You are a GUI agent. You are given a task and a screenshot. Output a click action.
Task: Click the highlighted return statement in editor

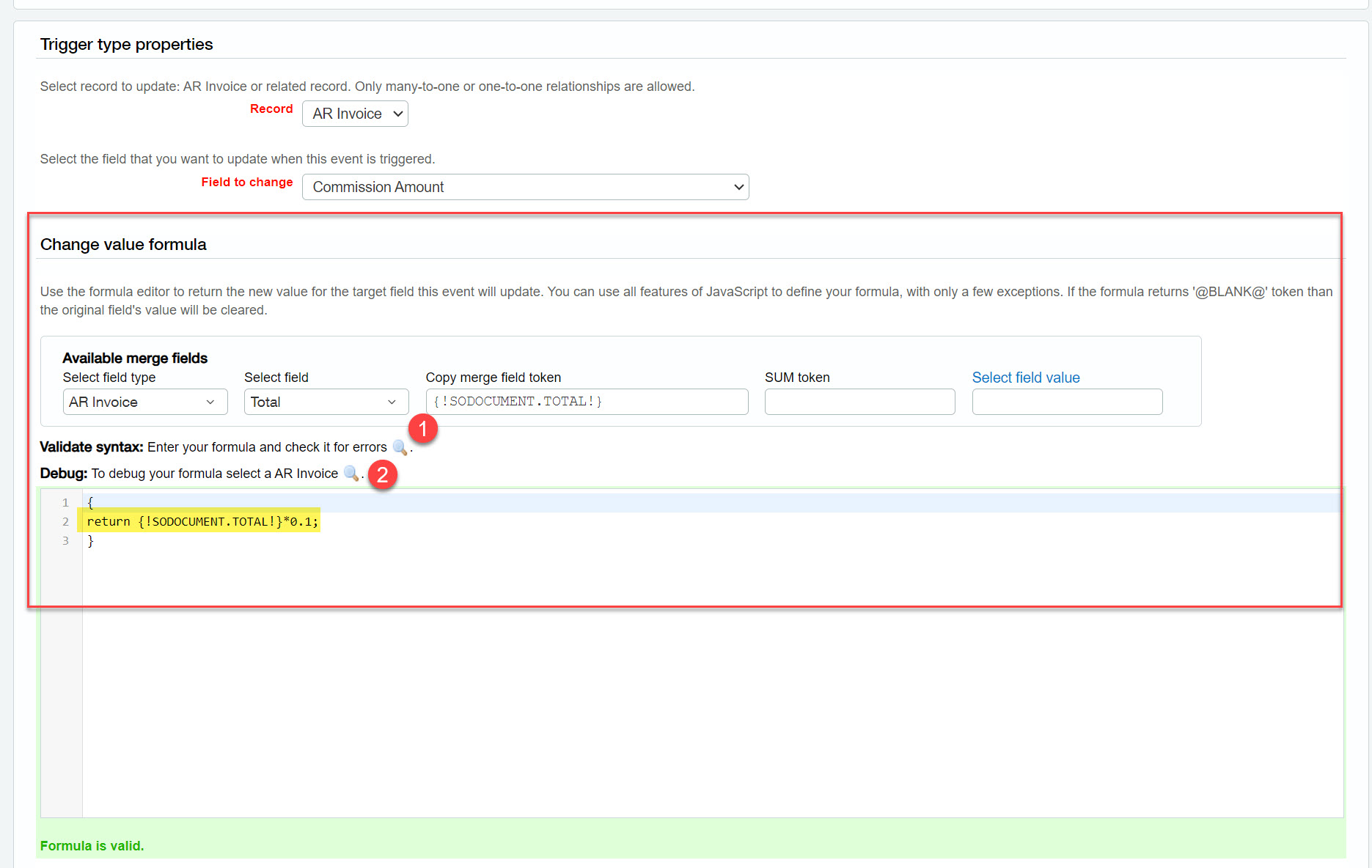click(202, 521)
